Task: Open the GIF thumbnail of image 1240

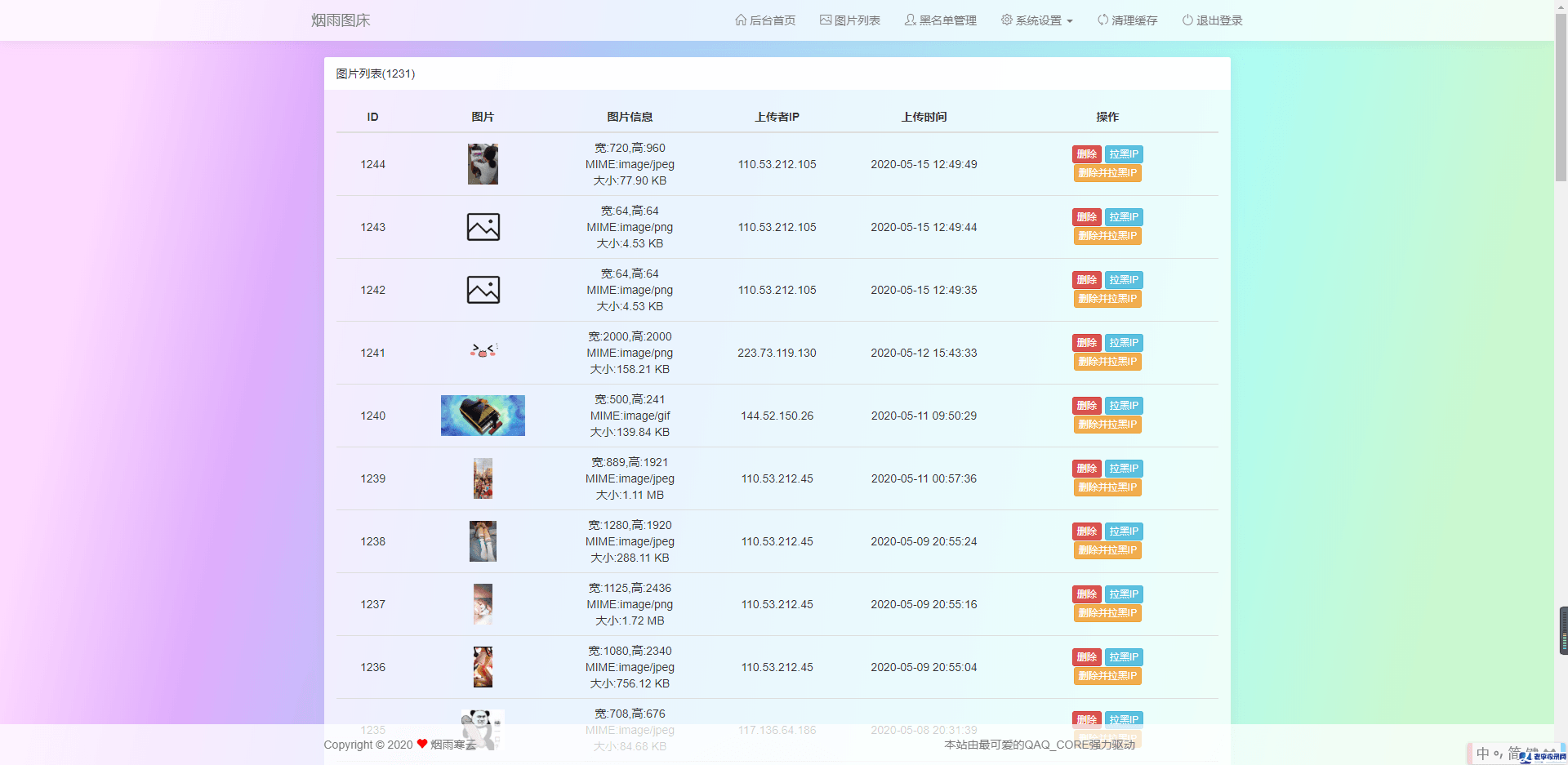Action: pos(483,416)
